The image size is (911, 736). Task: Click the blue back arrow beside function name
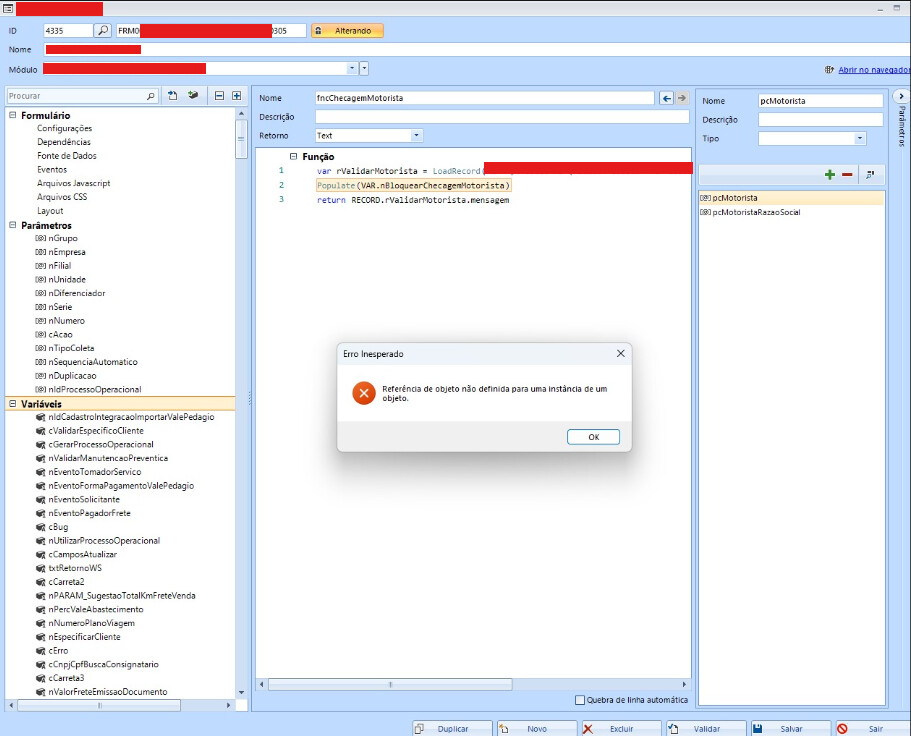pyautogui.click(x=667, y=98)
